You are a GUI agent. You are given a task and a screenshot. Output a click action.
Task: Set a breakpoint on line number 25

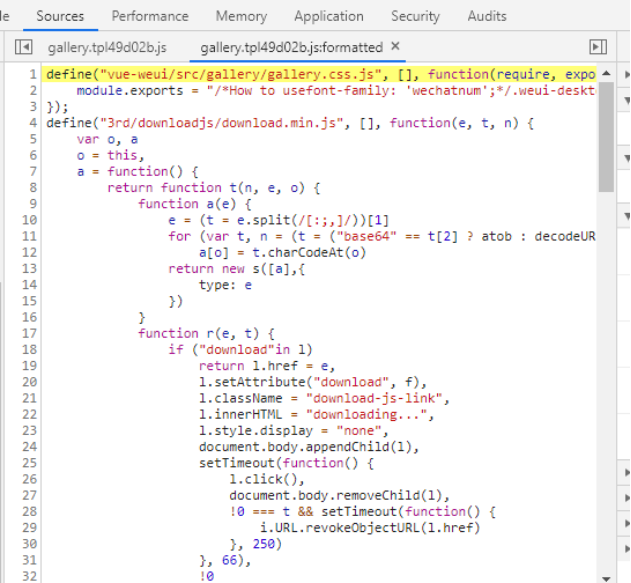(x=29, y=463)
